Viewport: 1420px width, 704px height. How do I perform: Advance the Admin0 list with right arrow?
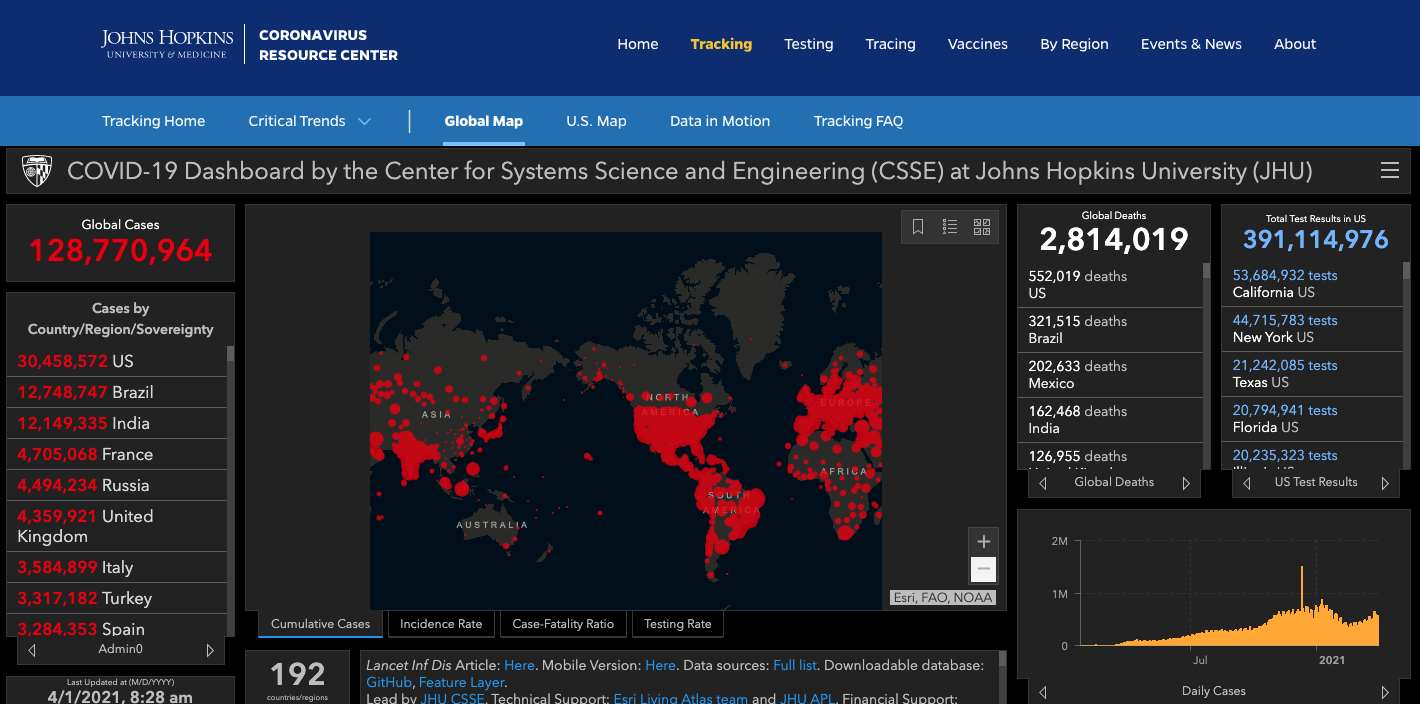coord(210,650)
